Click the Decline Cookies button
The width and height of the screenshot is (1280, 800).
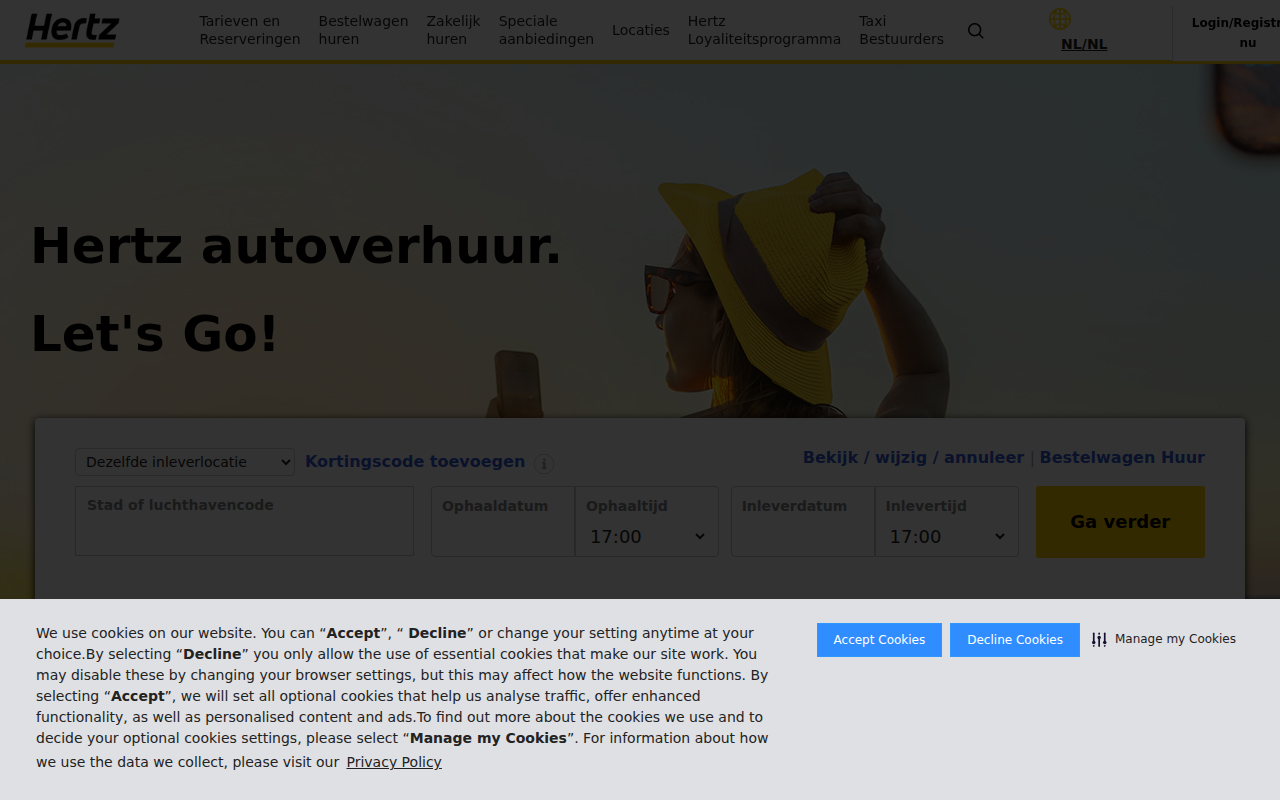[1015, 640]
